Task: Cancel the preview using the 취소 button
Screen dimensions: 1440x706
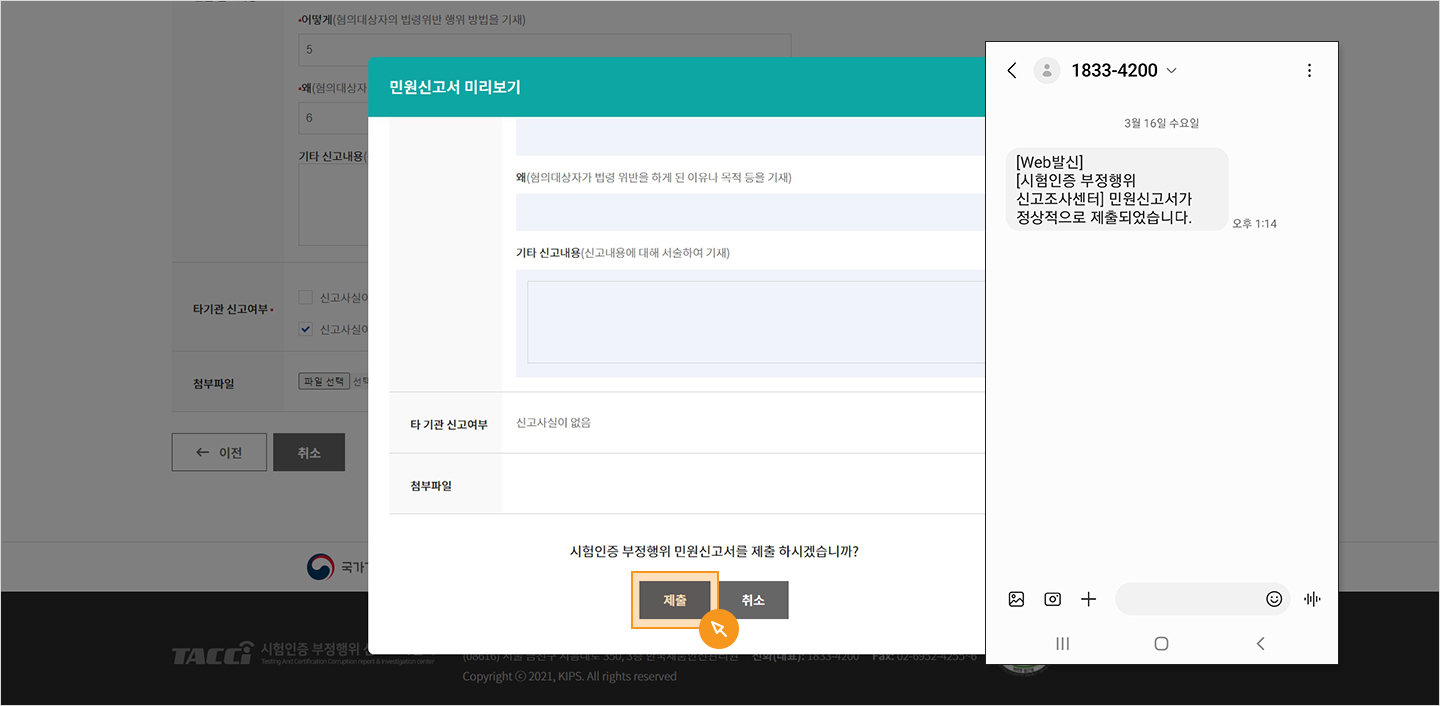Action: [753, 600]
